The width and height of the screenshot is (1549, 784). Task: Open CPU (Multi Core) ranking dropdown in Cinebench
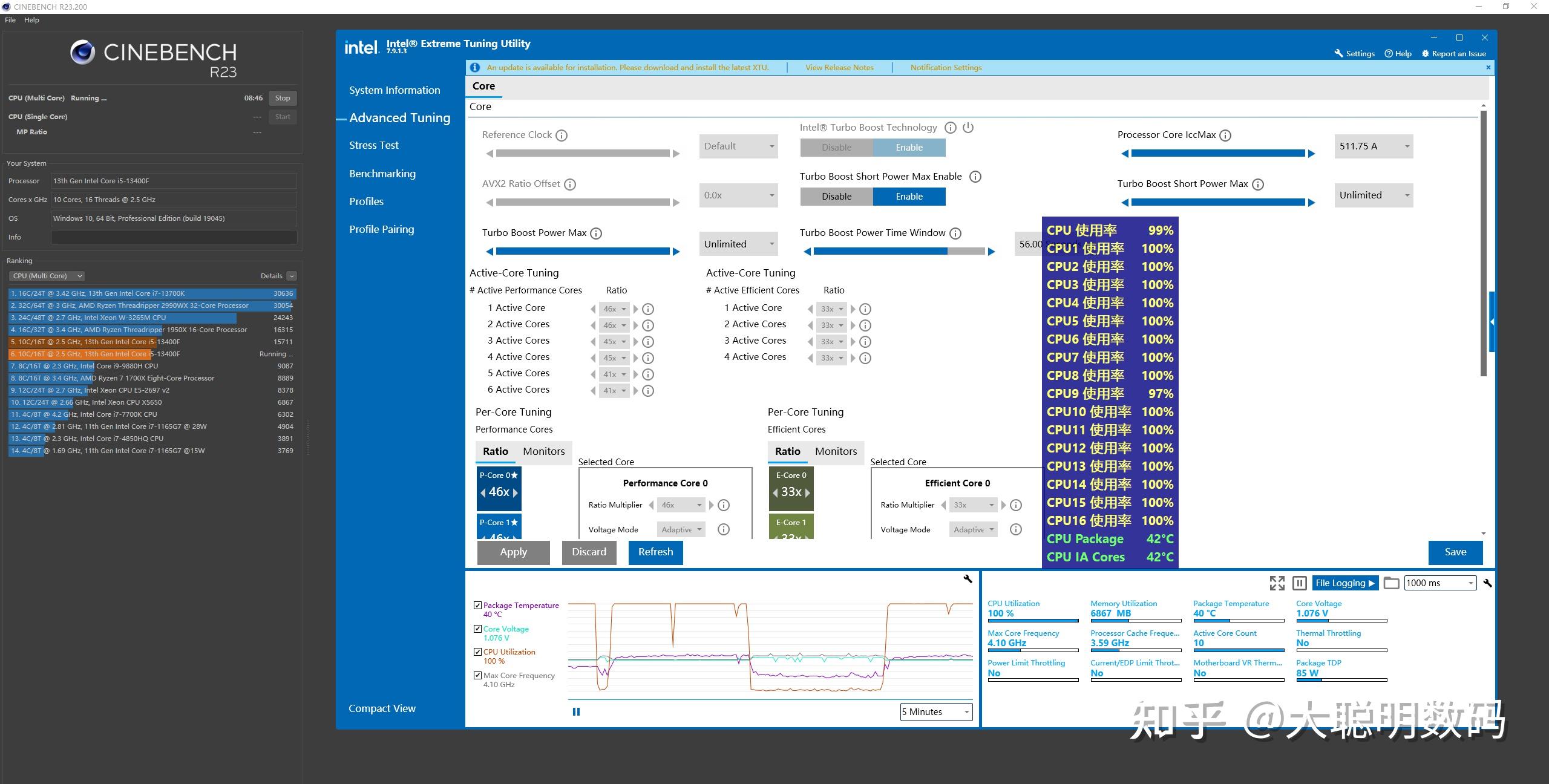click(47, 276)
